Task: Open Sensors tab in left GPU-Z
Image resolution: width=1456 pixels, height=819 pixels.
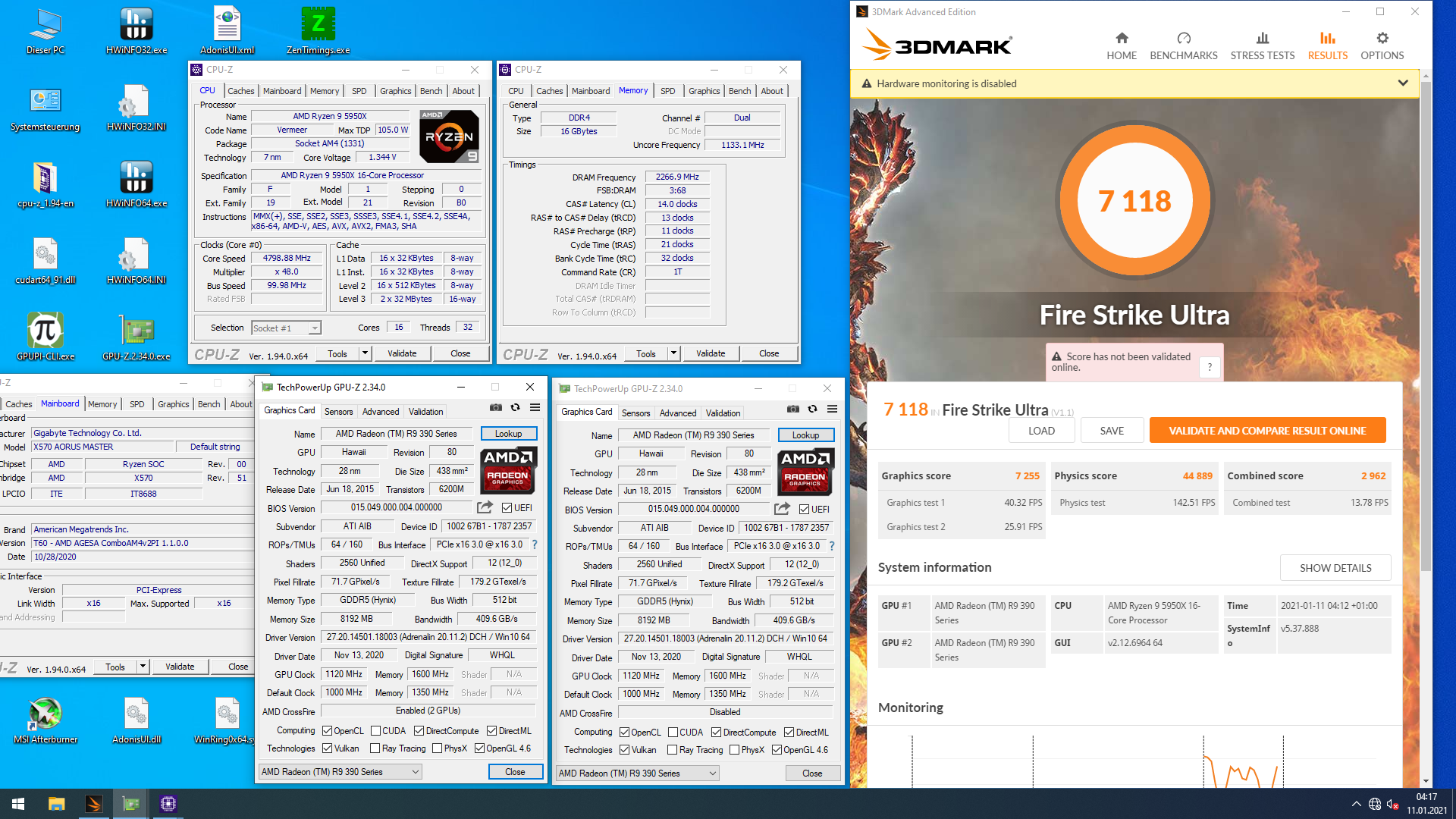Action: [x=338, y=412]
